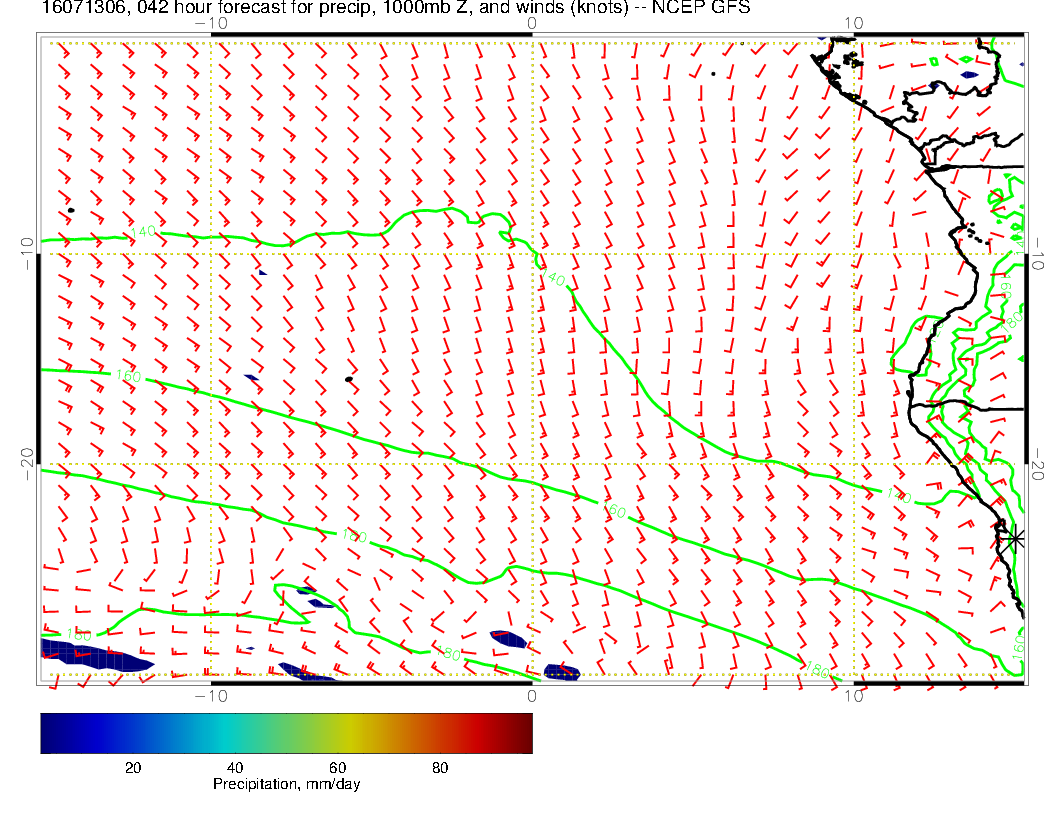Click the -10 longitude label on the bottom axis
Viewport: 1056px width, 816px height.
[x=210, y=695]
